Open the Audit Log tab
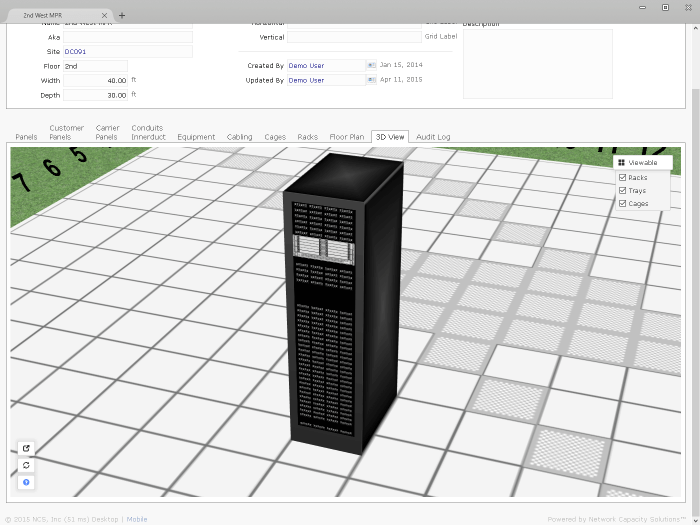 coord(433,137)
